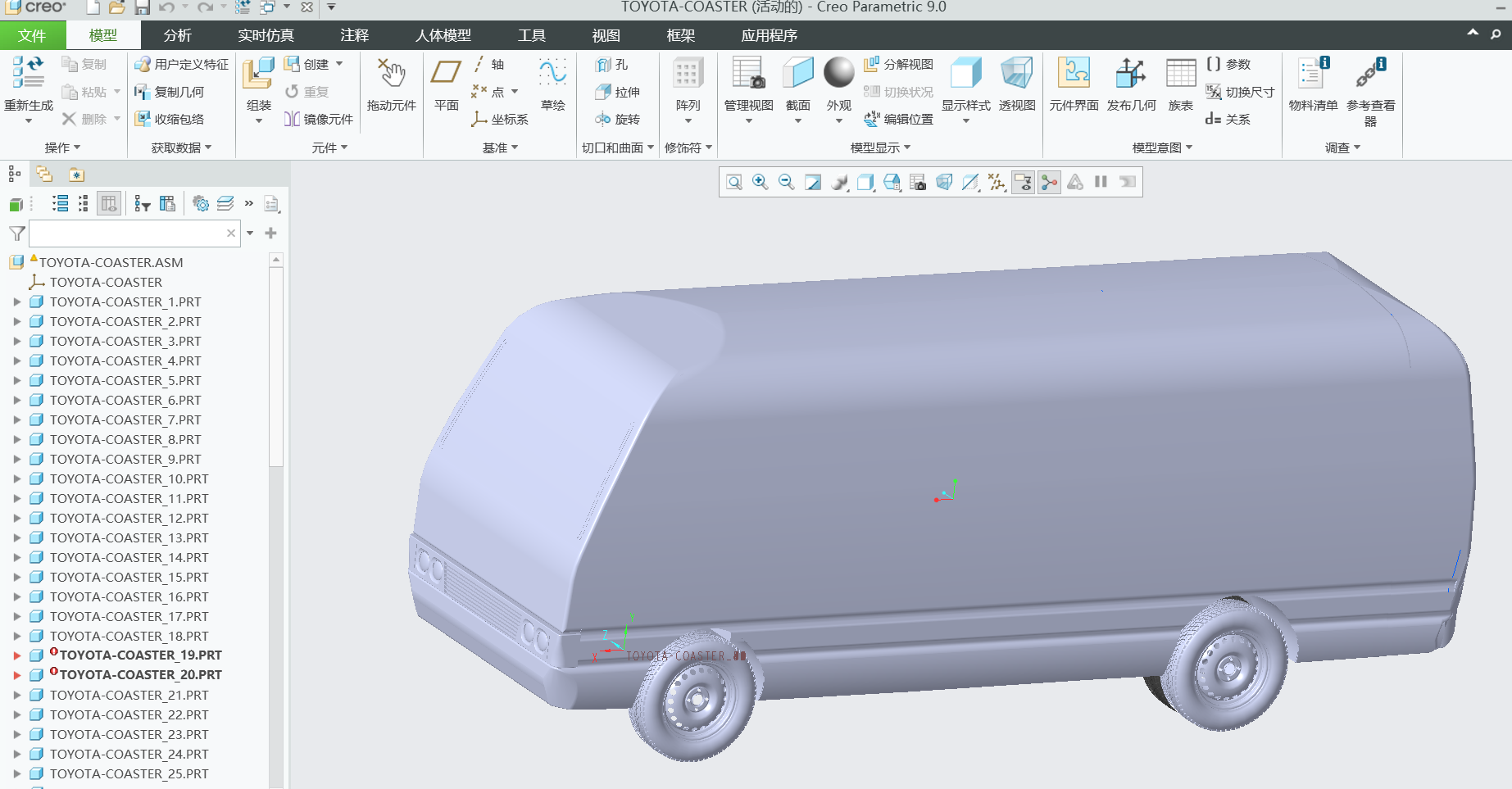
Task: Click the Zoom Out magnifier icon
Action: pyautogui.click(x=787, y=182)
